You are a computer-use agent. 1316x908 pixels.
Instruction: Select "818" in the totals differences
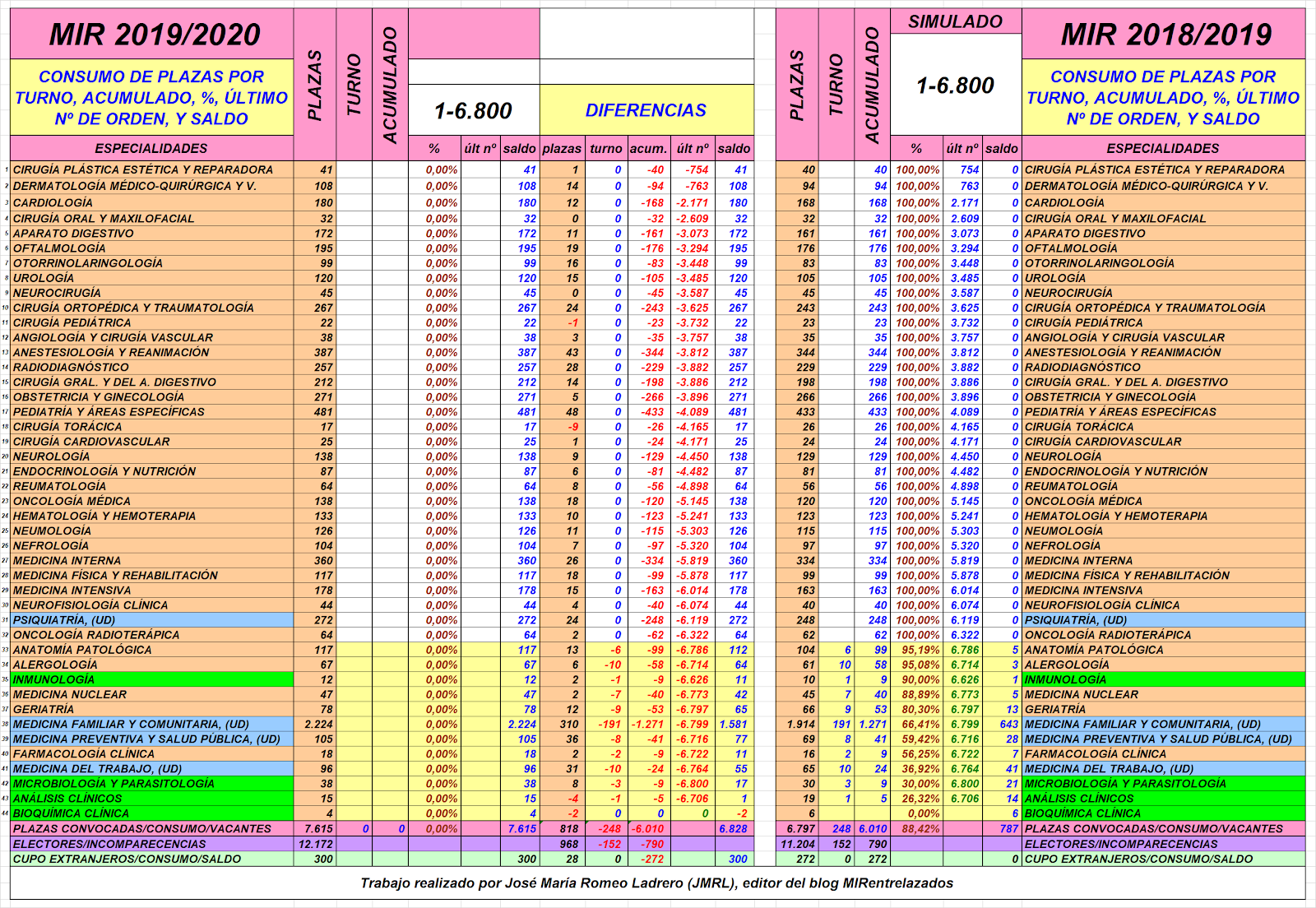[x=562, y=829]
